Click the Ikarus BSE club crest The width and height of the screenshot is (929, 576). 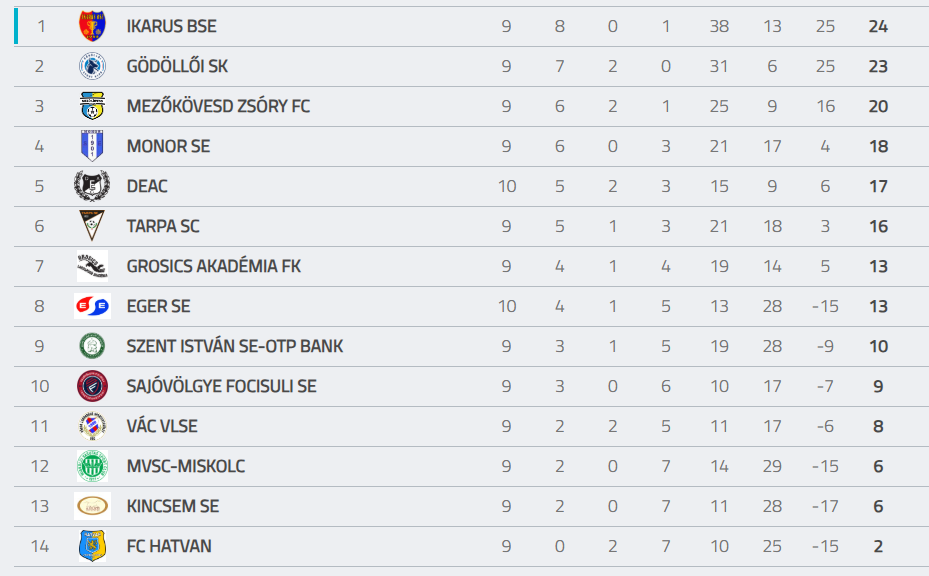pyautogui.click(x=92, y=26)
